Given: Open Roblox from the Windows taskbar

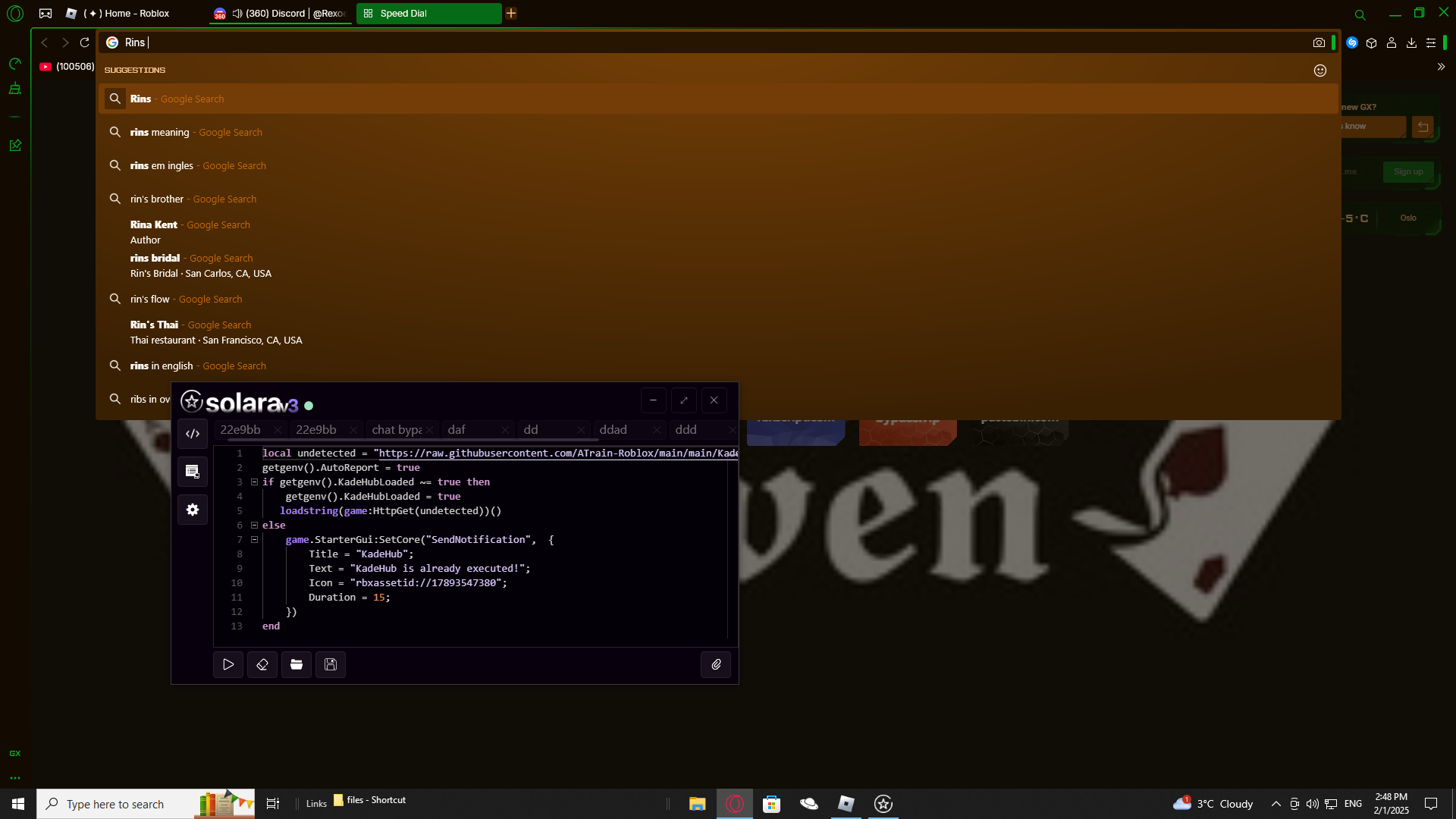Looking at the screenshot, I should tap(846, 804).
